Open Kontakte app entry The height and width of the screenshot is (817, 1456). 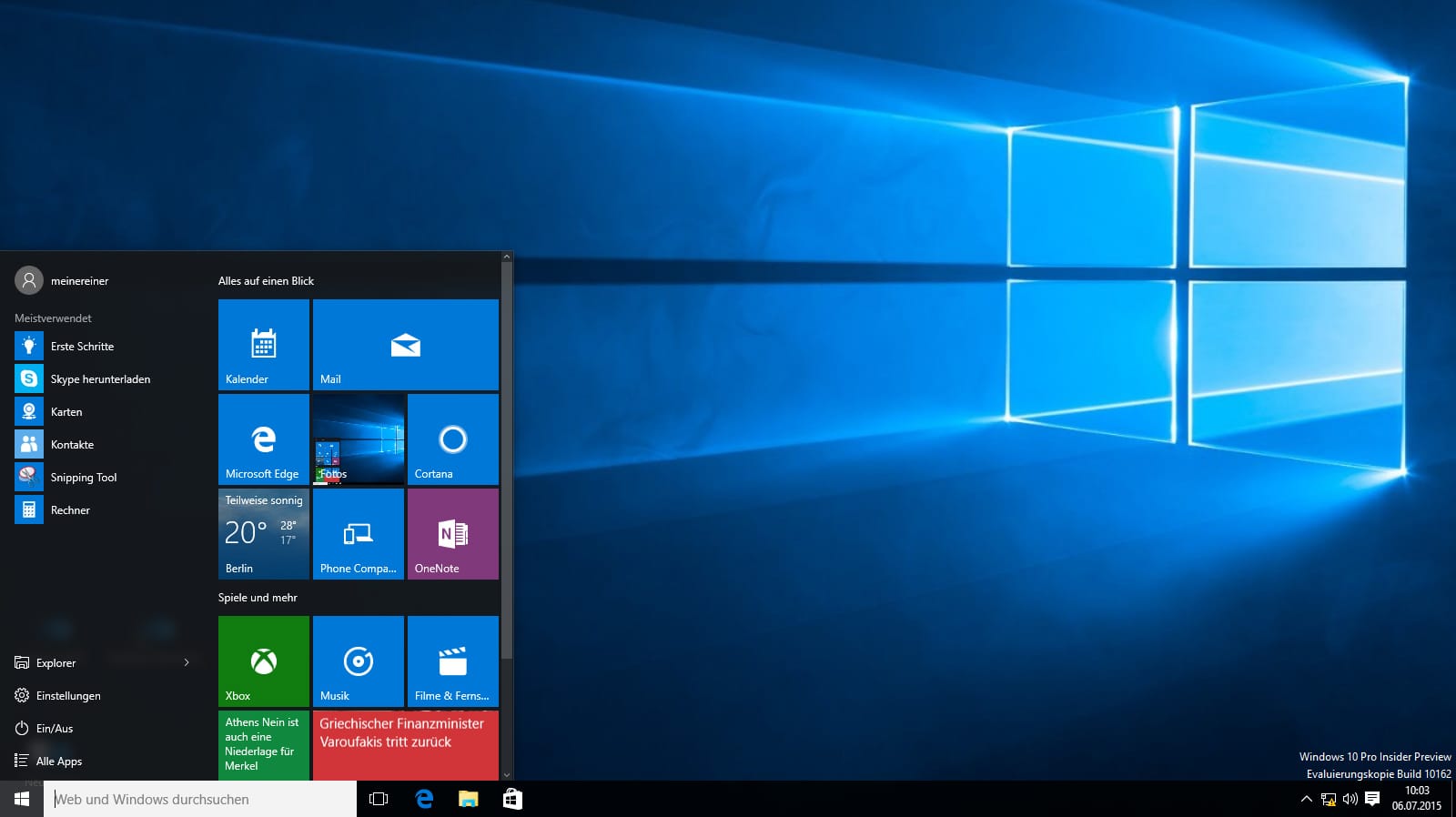coord(107,444)
